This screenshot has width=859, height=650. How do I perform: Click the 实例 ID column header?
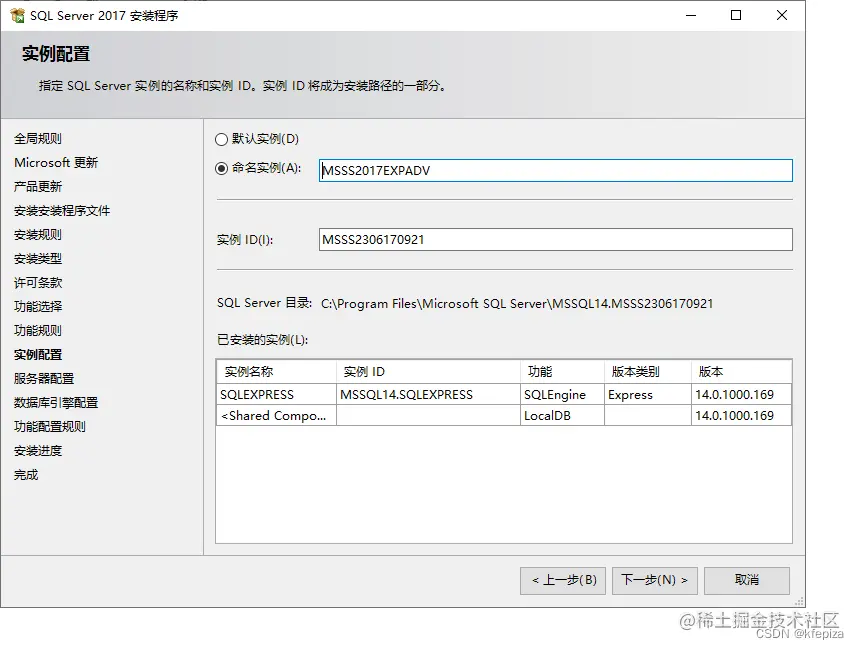click(428, 372)
